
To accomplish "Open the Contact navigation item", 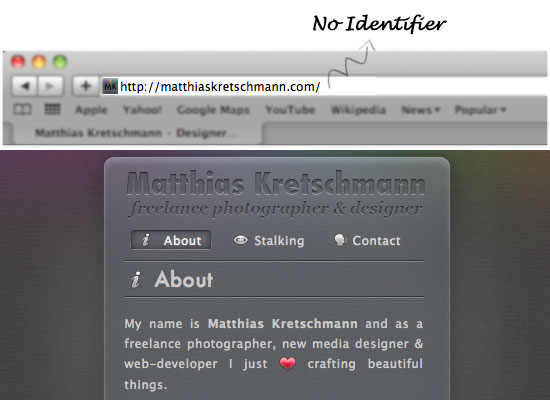I will pos(367,241).
